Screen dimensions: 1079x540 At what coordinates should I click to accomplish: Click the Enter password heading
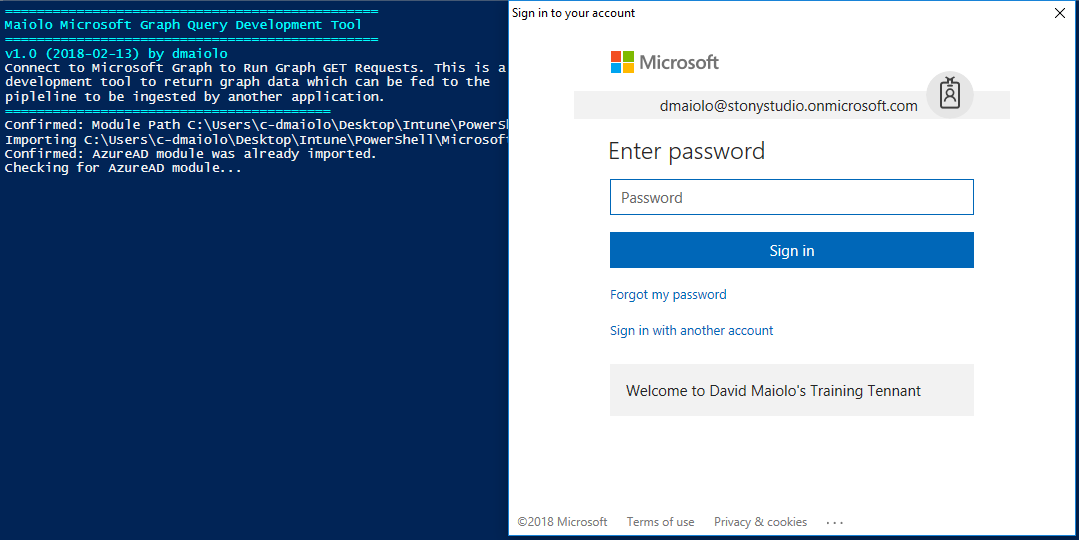687,151
